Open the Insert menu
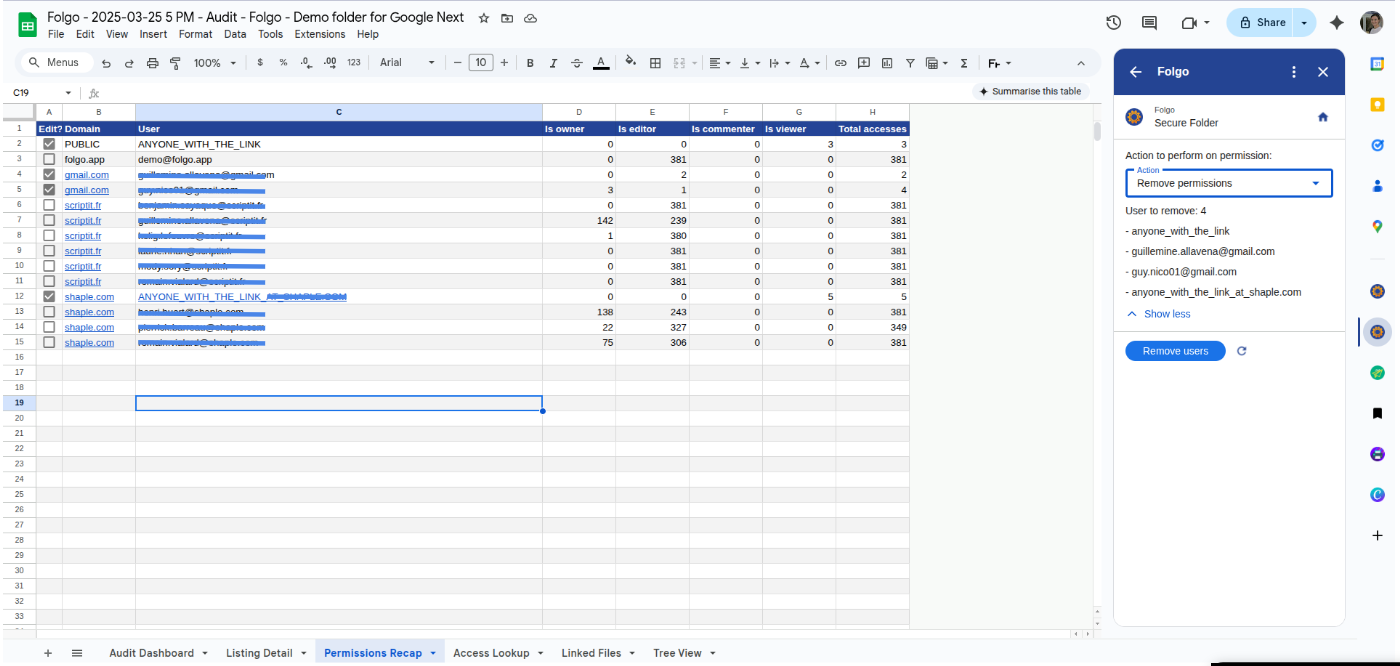 pyautogui.click(x=153, y=34)
